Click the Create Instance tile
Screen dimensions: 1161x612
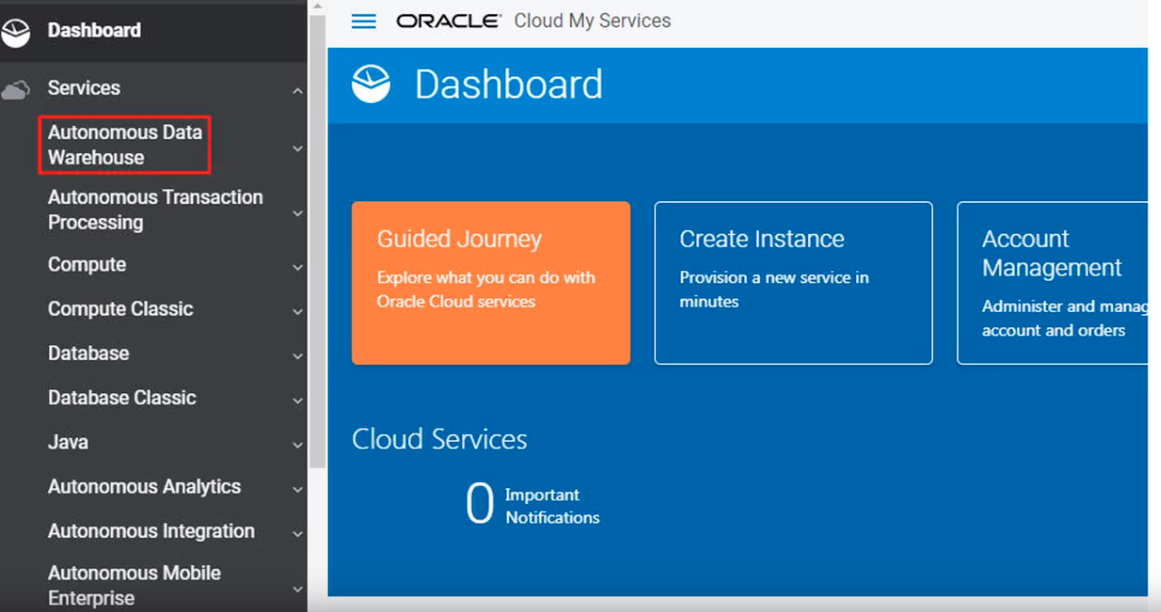click(793, 283)
